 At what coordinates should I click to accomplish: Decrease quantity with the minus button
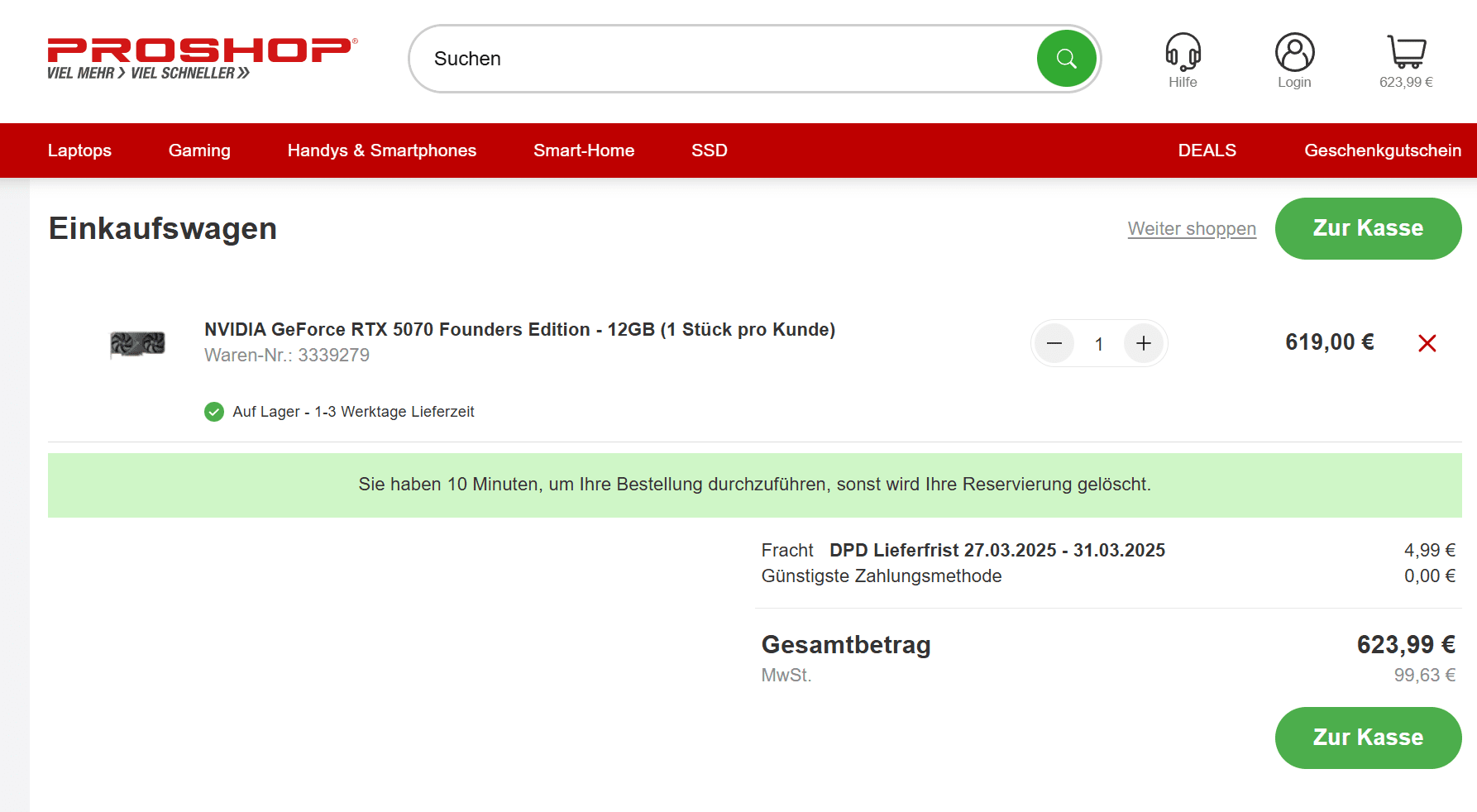(1054, 343)
